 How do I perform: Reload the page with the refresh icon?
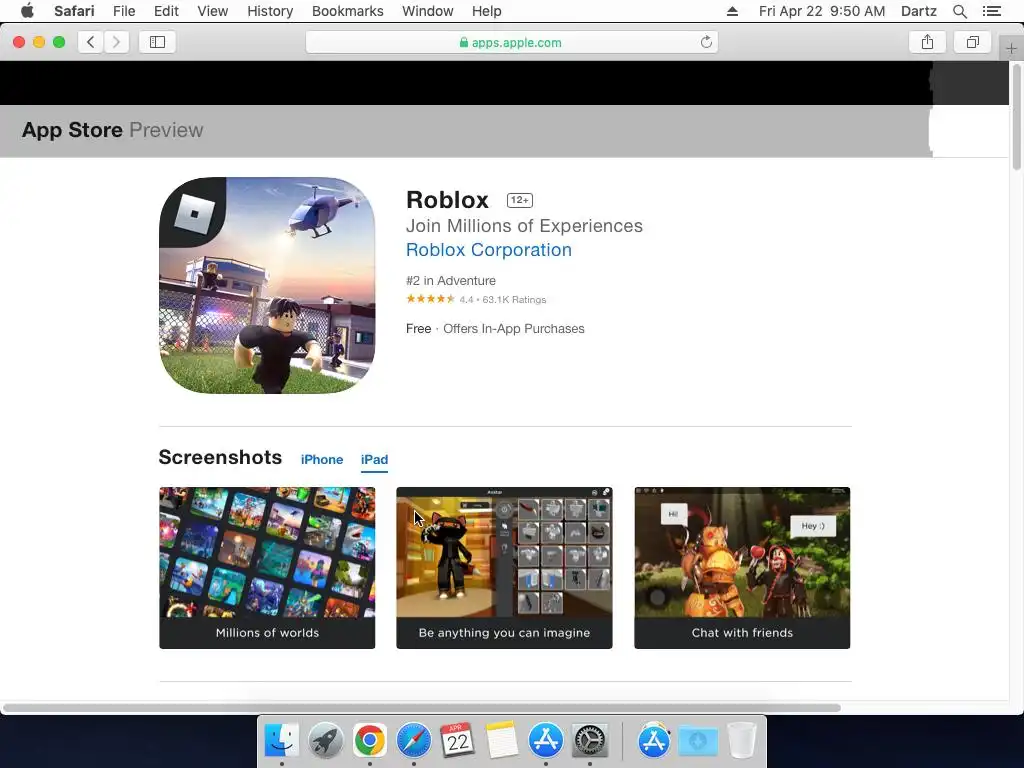706,42
